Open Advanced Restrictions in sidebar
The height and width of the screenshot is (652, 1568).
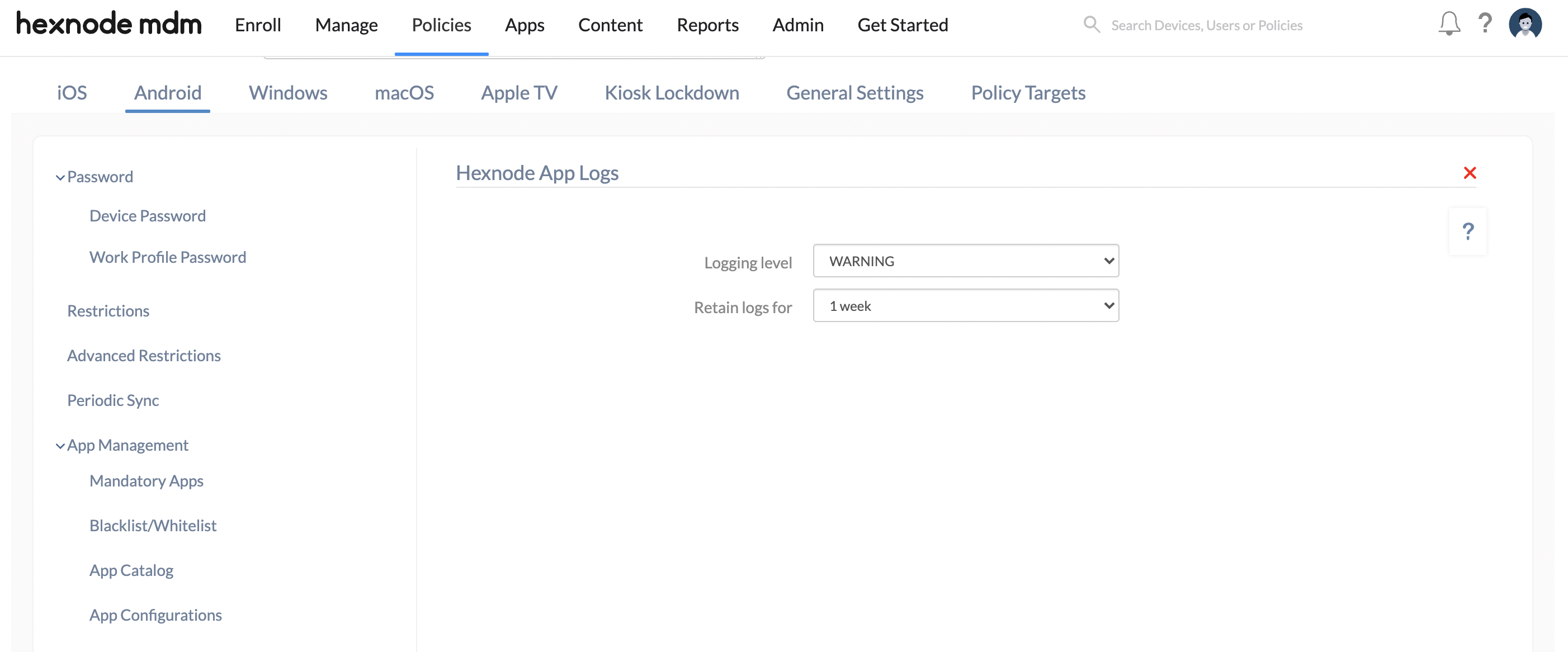(x=144, y=355)
